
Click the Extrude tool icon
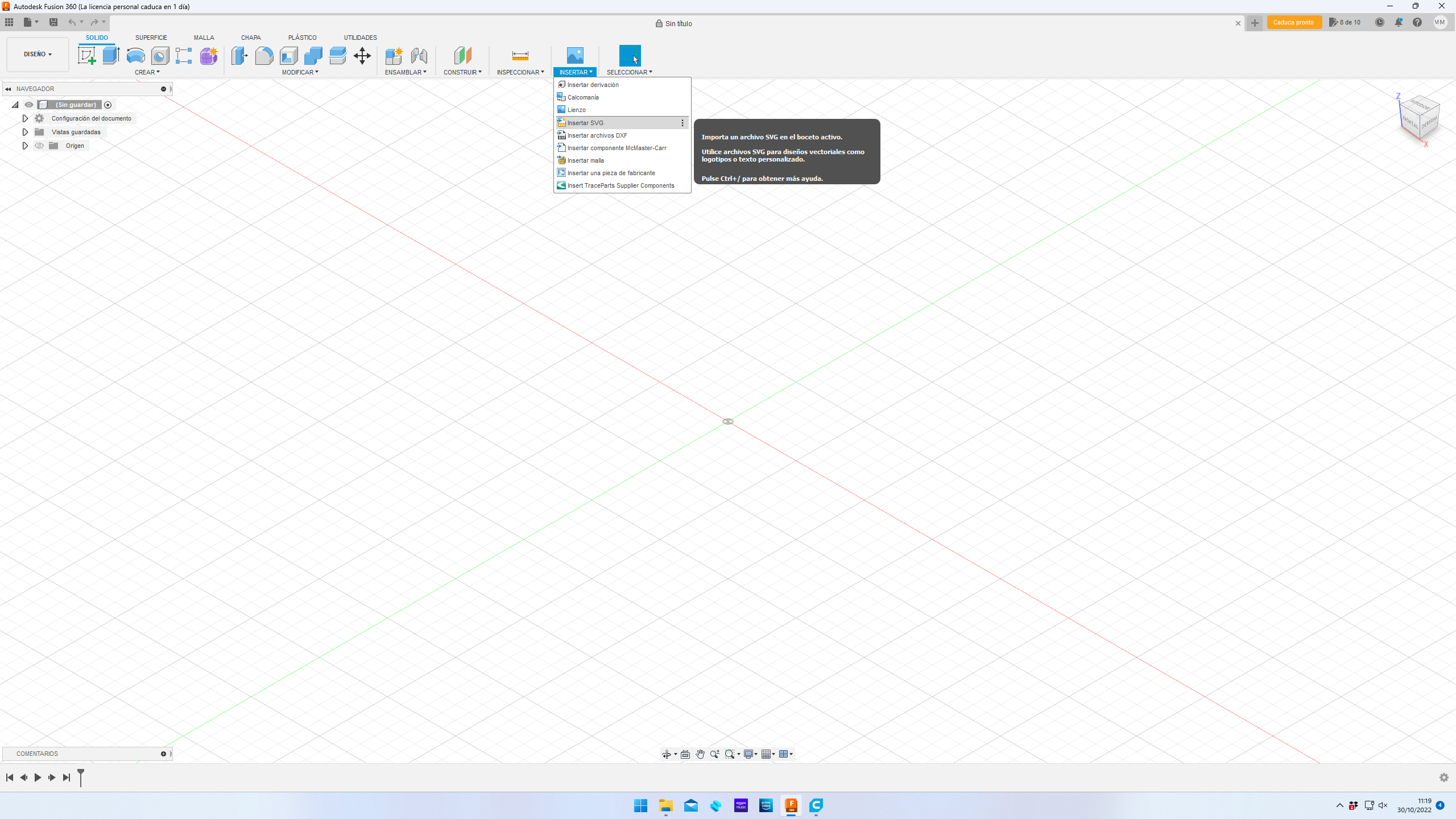pos(111,56)
